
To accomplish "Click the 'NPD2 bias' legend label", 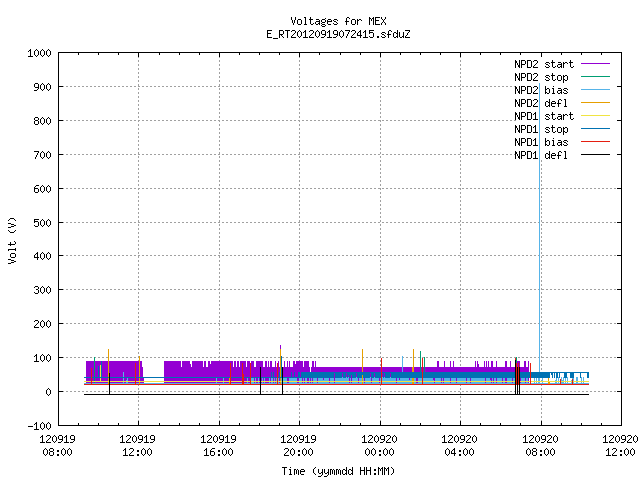I will click(541, 90).
